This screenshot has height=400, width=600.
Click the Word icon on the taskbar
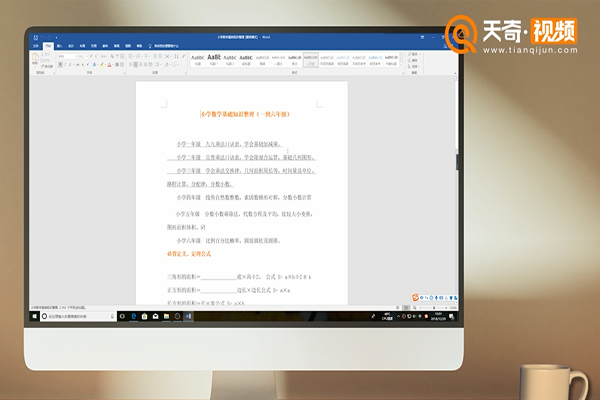188,317
